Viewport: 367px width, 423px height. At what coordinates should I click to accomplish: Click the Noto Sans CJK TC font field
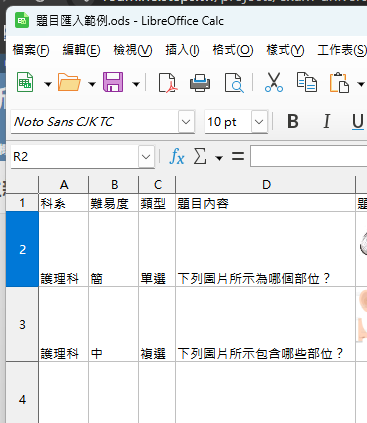click(95, 122)
